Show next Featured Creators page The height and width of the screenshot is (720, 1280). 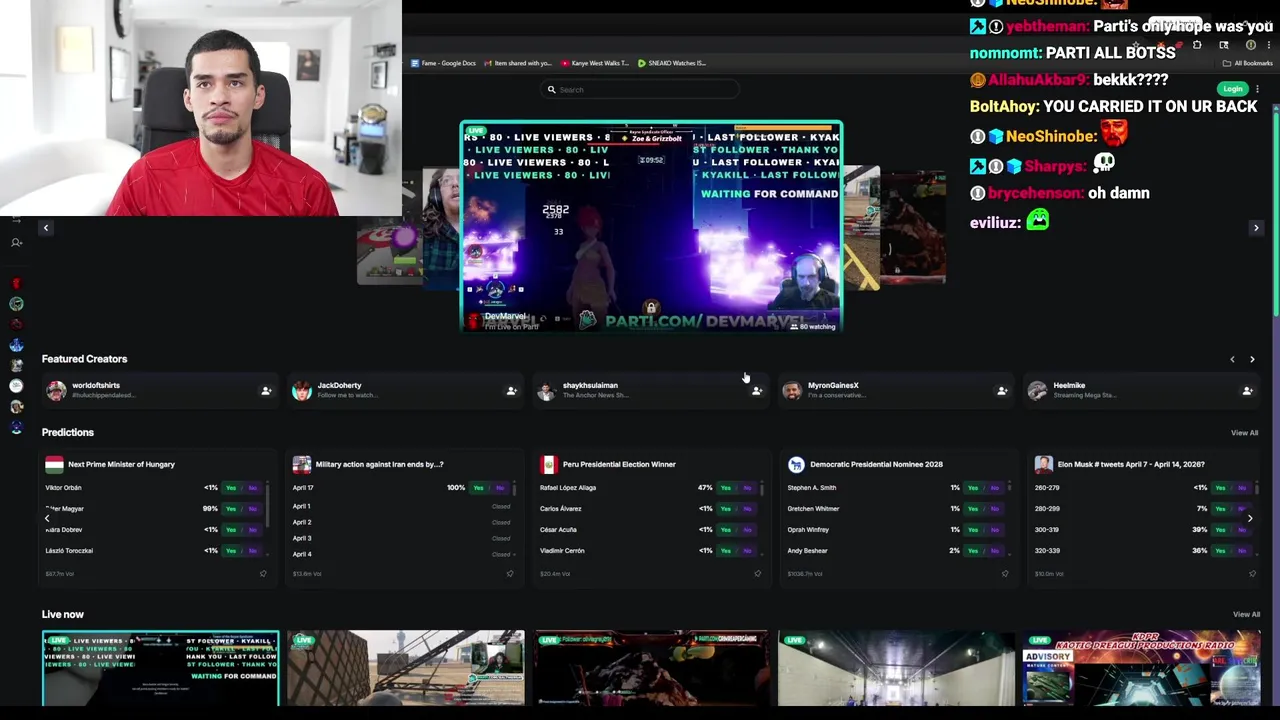[1252, 359]
